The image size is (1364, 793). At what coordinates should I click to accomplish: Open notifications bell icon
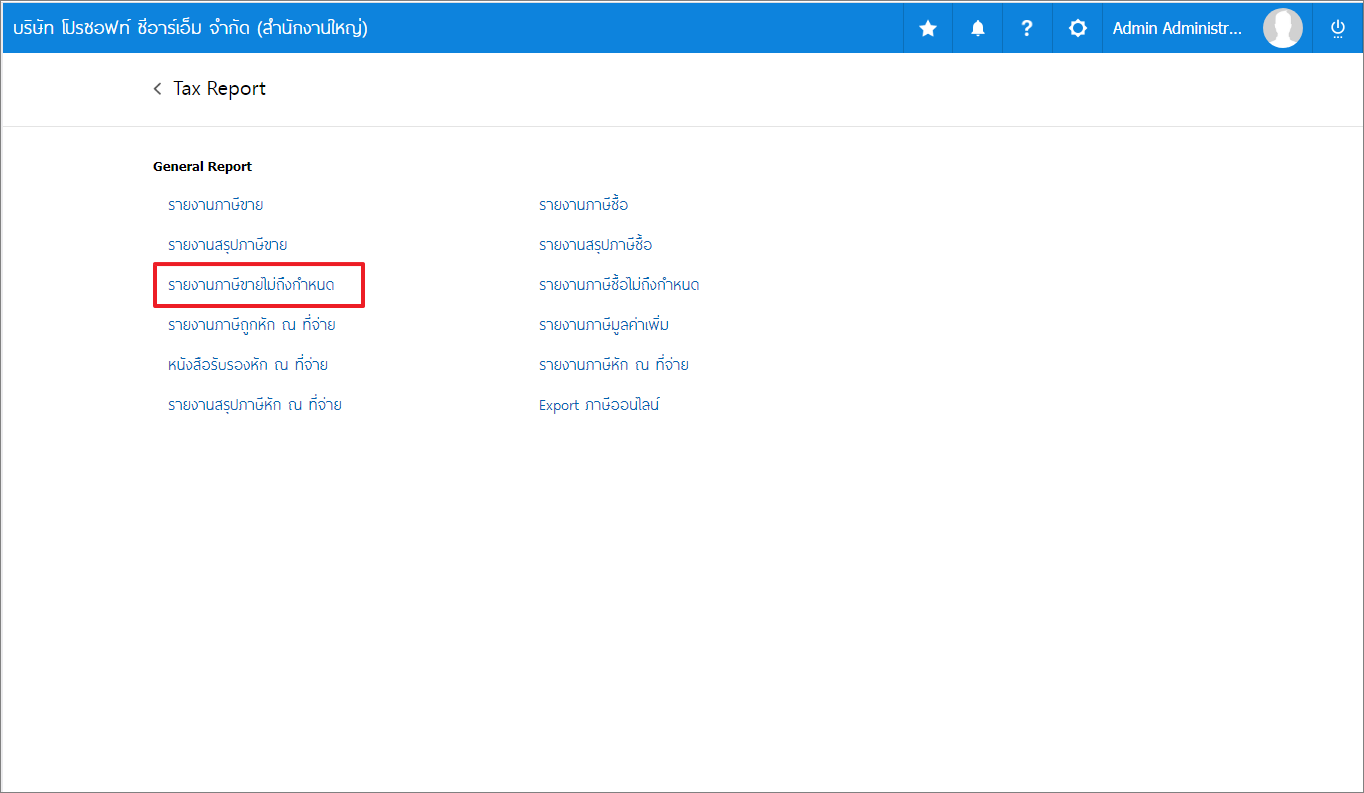[978, 28]
